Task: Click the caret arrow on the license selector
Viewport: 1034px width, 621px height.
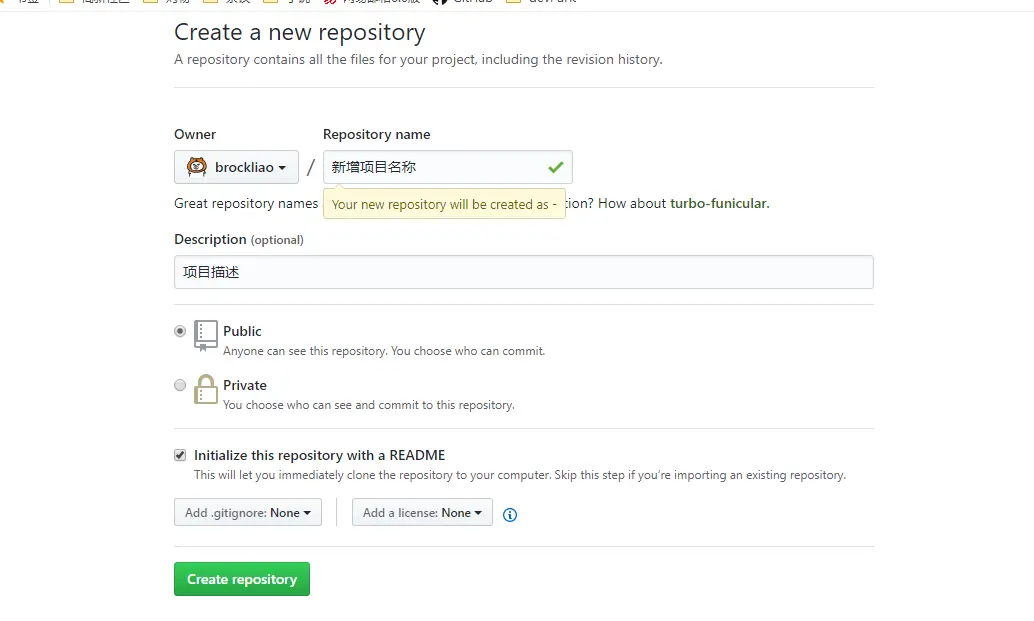Action: click(478, 513)
